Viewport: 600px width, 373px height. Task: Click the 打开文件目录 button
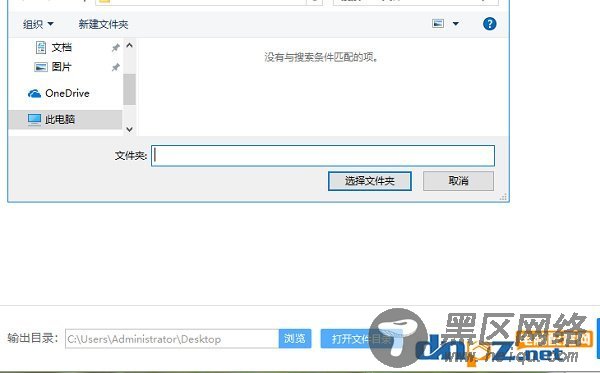click(x=361, y=339)
